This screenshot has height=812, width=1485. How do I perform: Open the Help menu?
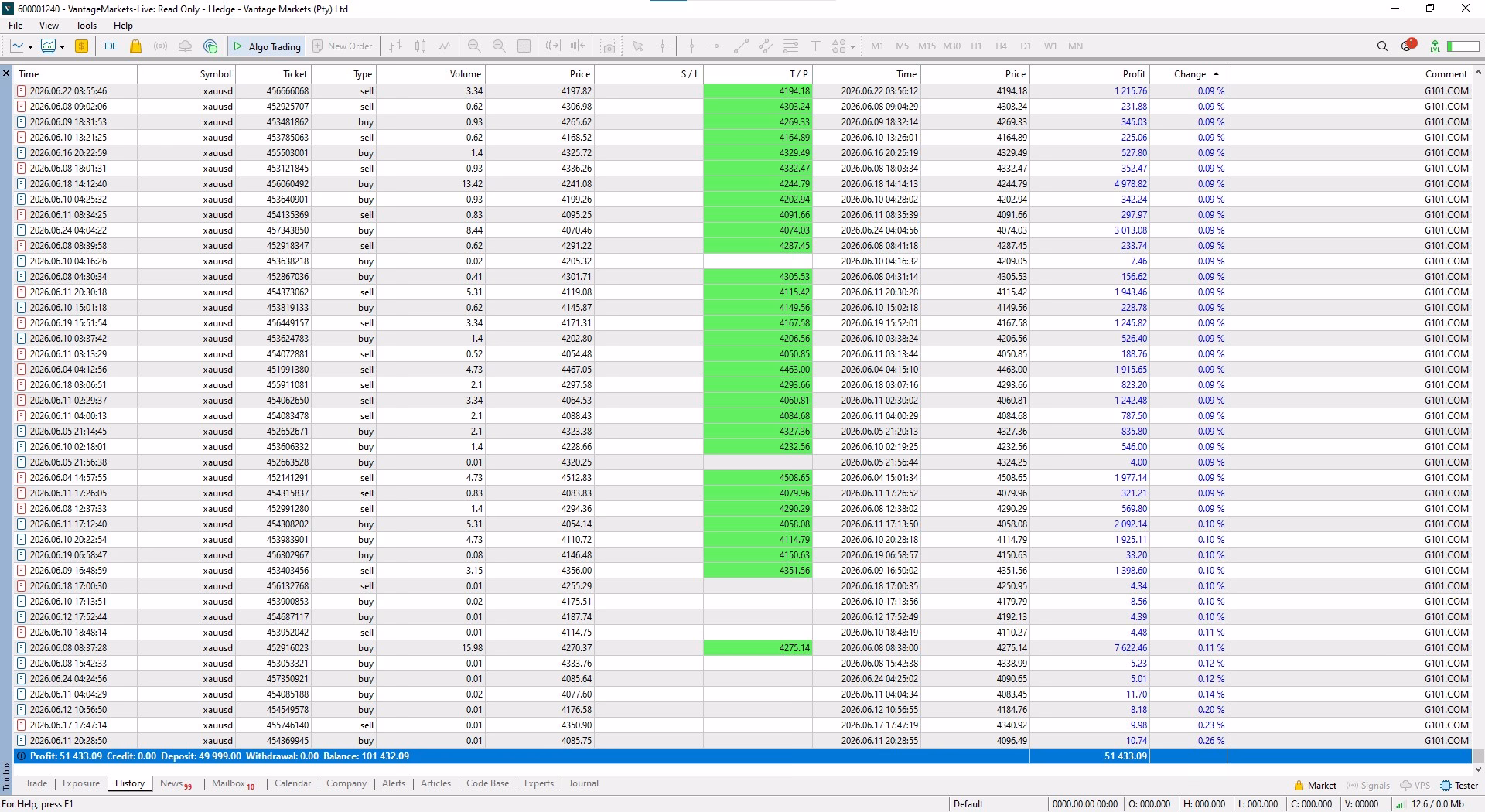pyautogui.click(x=123, y=26)
